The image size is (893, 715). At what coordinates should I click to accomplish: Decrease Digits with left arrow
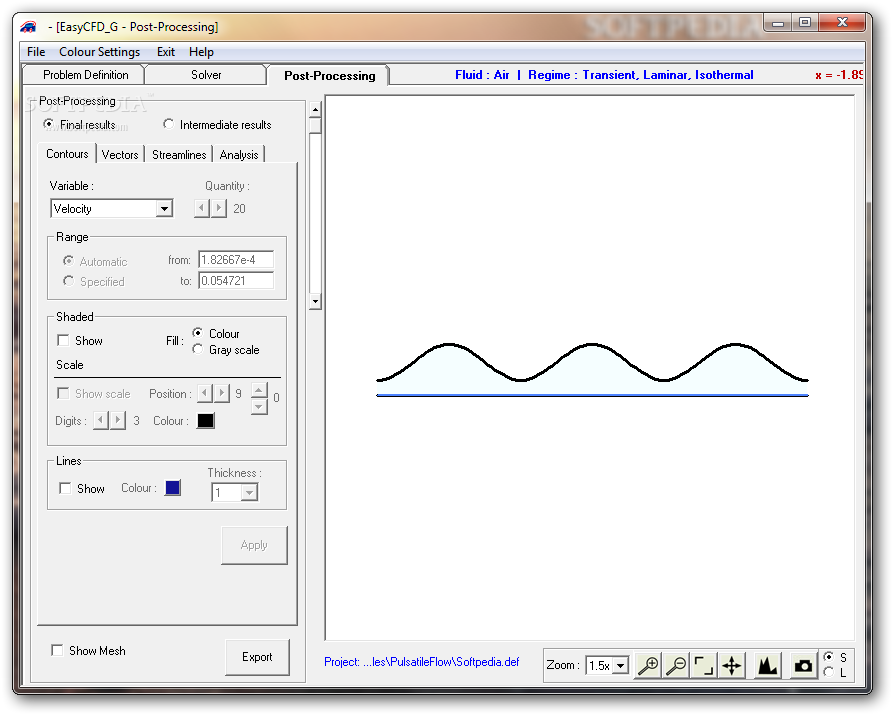[x=101, y=420]
